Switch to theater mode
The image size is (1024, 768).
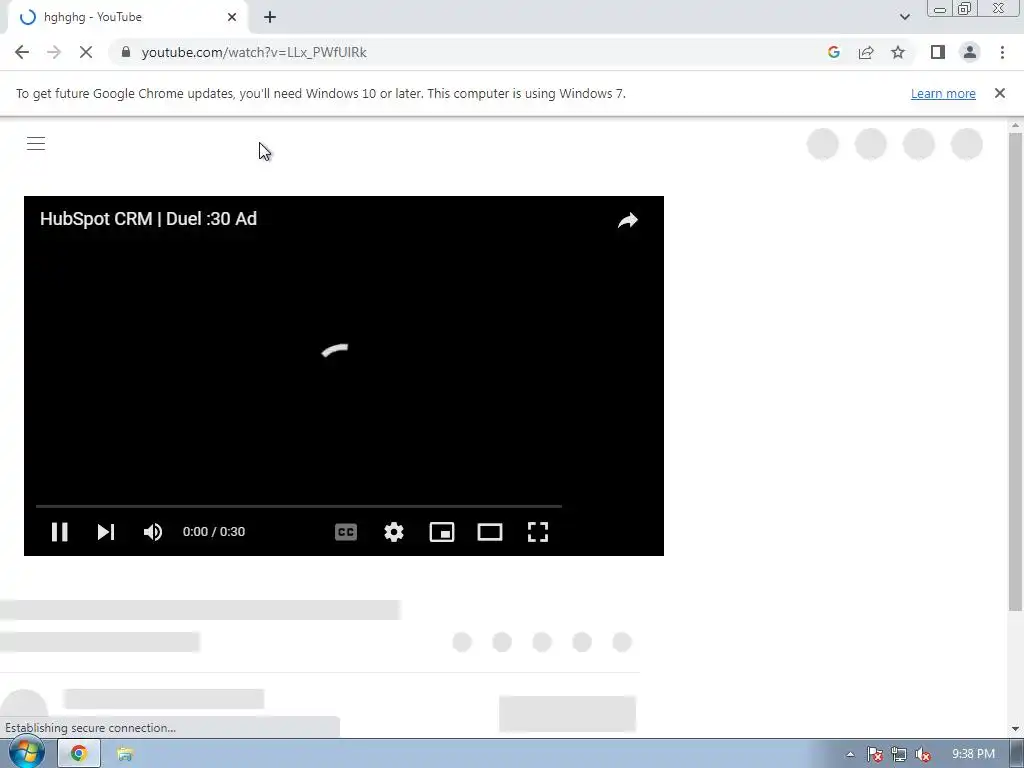coord(490,532)
